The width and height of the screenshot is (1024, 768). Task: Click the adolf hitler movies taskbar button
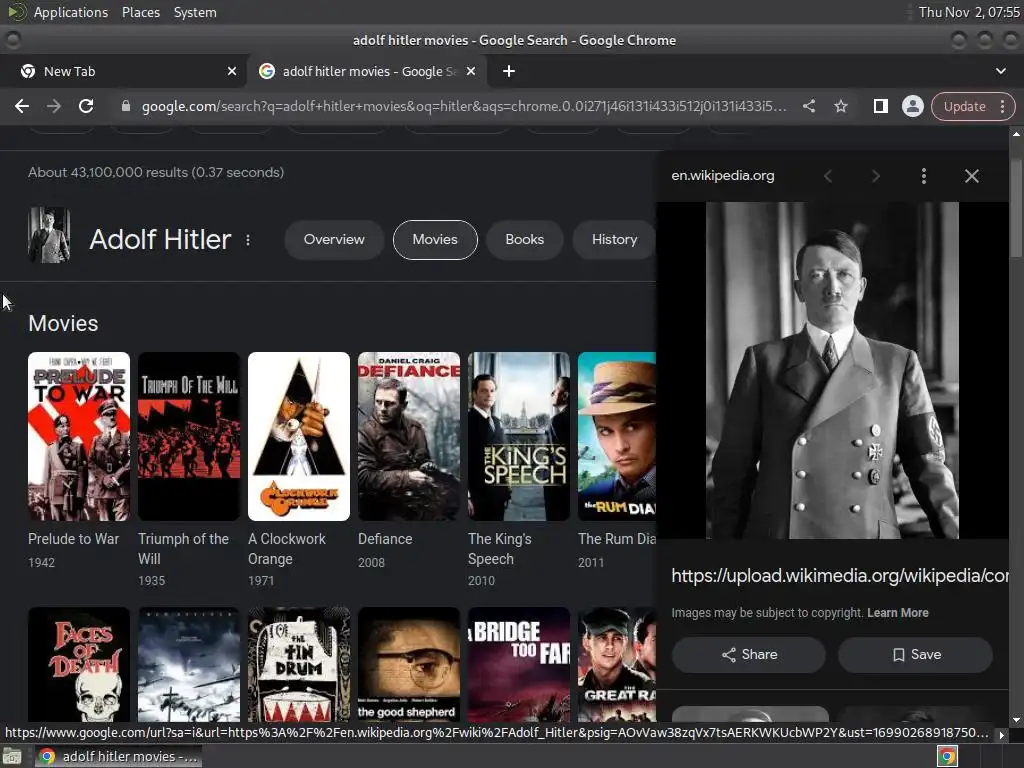118,757
